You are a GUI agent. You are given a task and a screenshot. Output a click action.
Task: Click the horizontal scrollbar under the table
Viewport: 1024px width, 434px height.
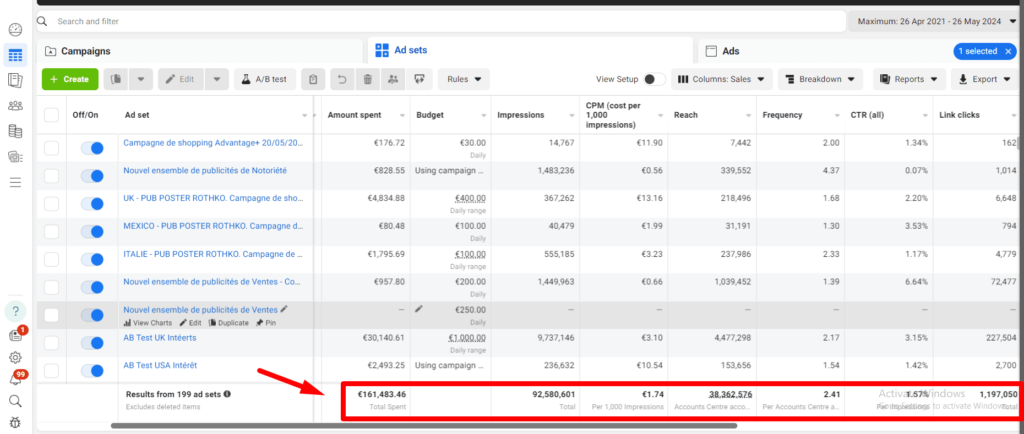424,426
